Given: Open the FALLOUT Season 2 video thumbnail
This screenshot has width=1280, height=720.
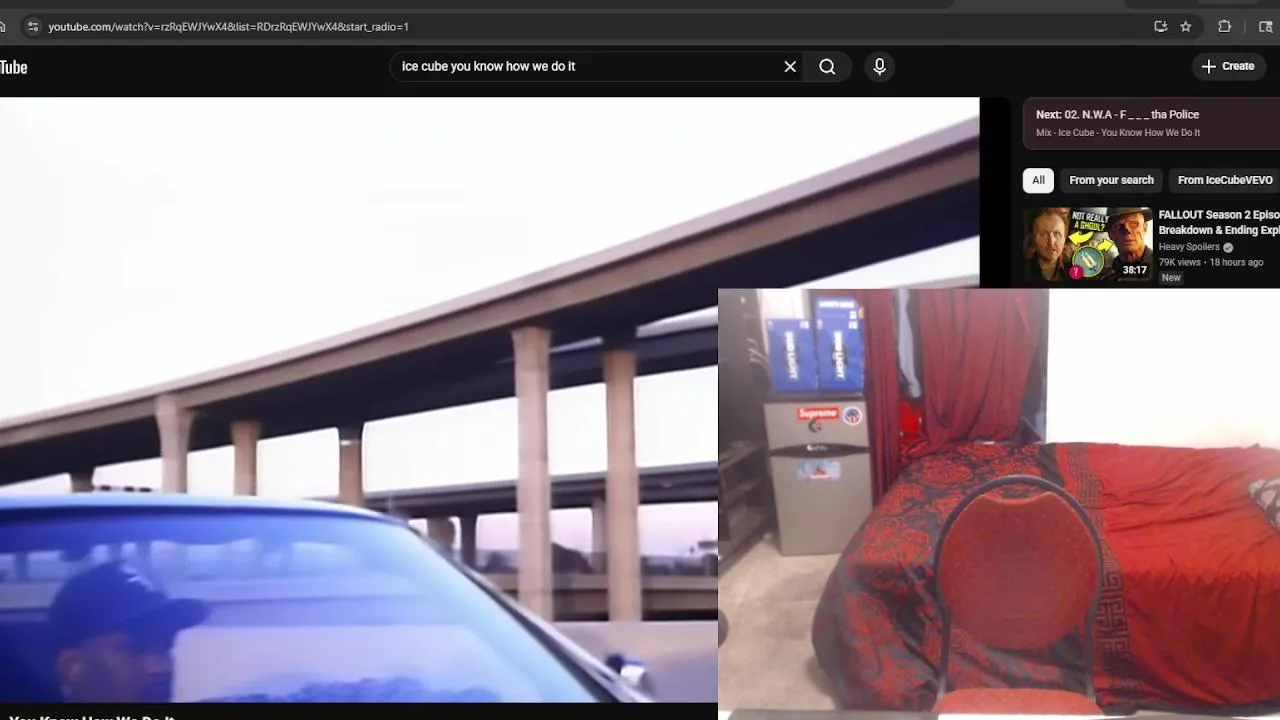Looking at the screenshot, I should point(1087,244).
